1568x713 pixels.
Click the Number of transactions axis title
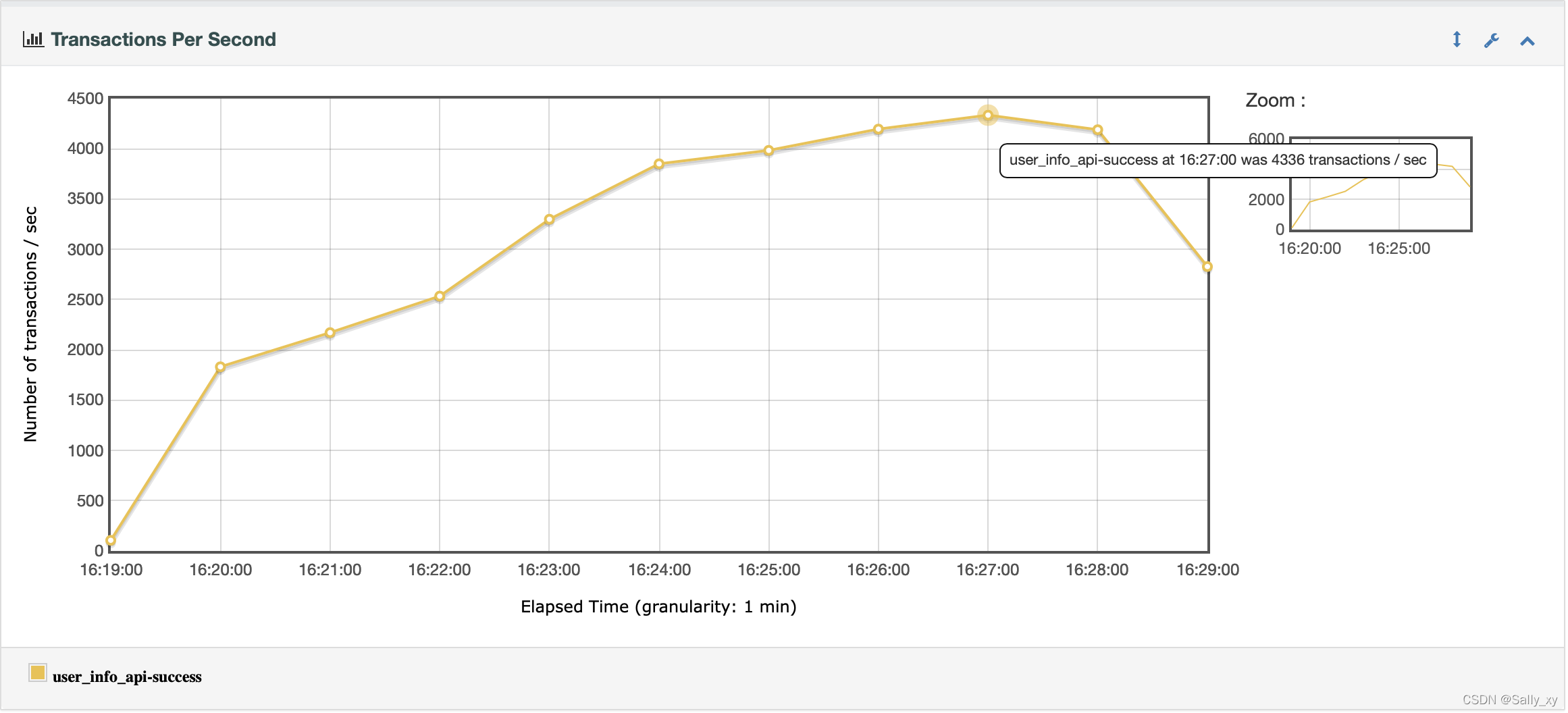point(30,324)
